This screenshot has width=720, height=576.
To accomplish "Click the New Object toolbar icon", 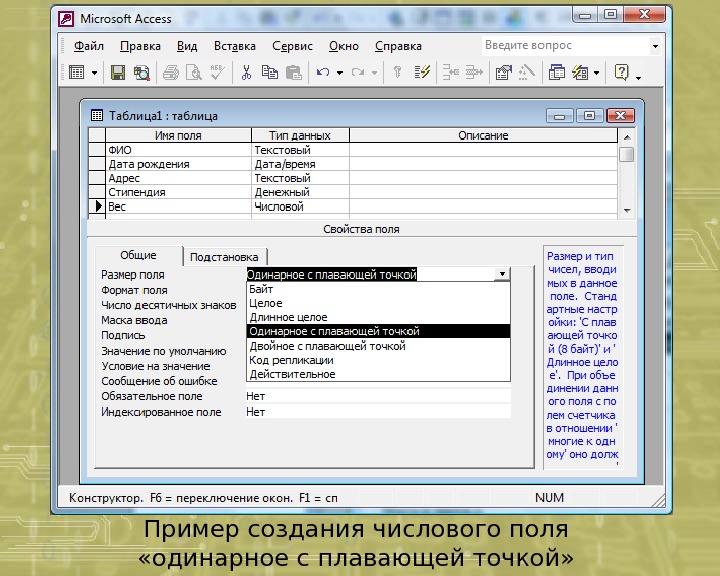I will [x=580, y=73].
